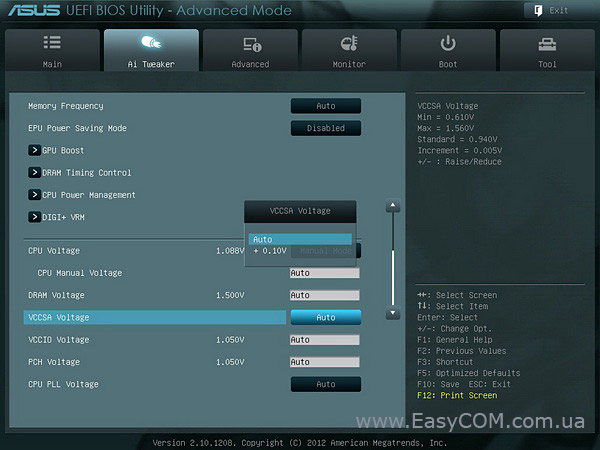The width and height of the screenshot is (600, 450).
Task: Click the DRAM Voltage 1.500V value
Action: click(230, 295)
